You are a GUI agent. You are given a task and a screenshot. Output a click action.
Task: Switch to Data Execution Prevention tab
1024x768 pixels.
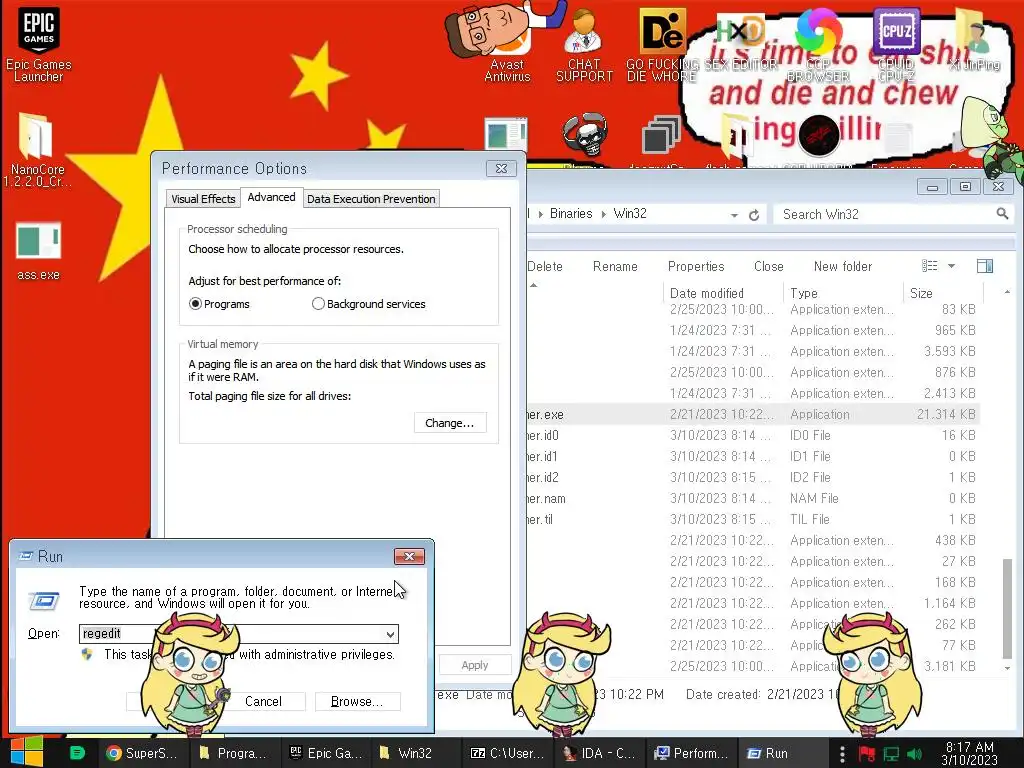point(371,199)
